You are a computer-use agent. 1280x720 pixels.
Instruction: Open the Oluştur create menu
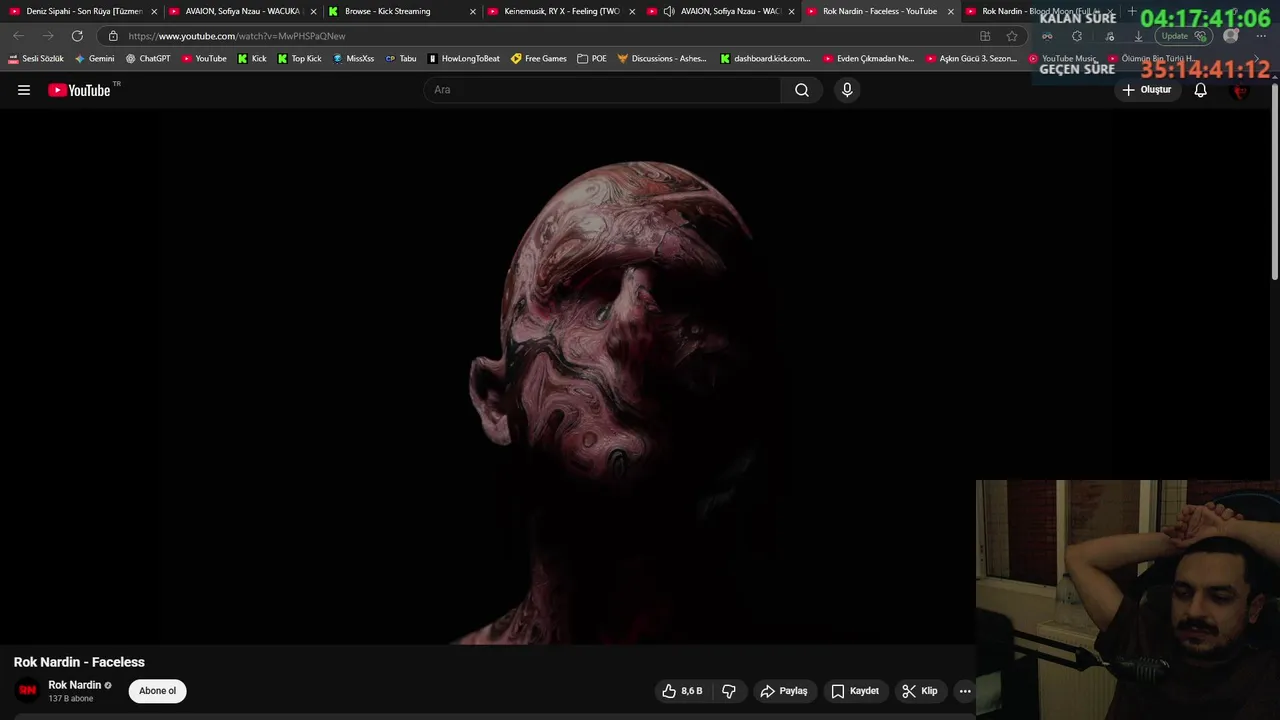click(x=1146, y=90)
